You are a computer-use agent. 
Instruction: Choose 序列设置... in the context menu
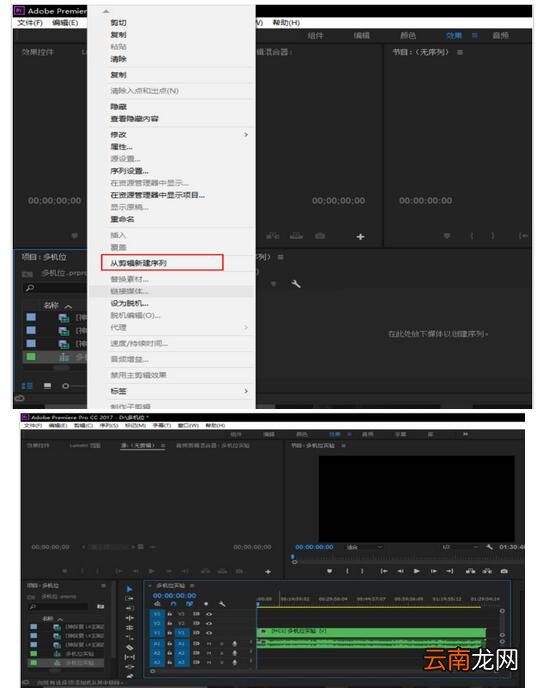[129, 171]
